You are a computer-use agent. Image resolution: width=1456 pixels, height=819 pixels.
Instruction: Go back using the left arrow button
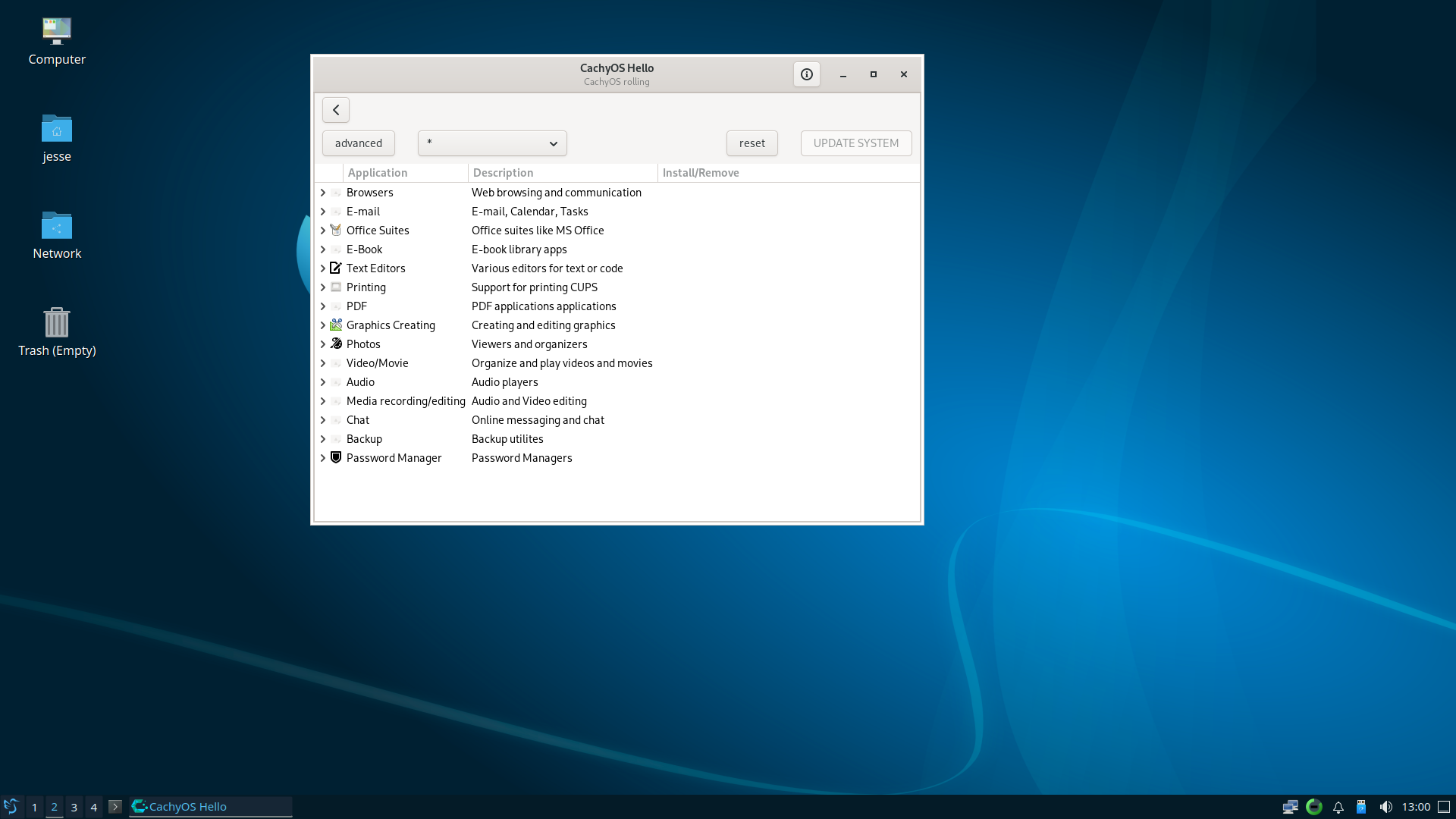pos(336,110)
